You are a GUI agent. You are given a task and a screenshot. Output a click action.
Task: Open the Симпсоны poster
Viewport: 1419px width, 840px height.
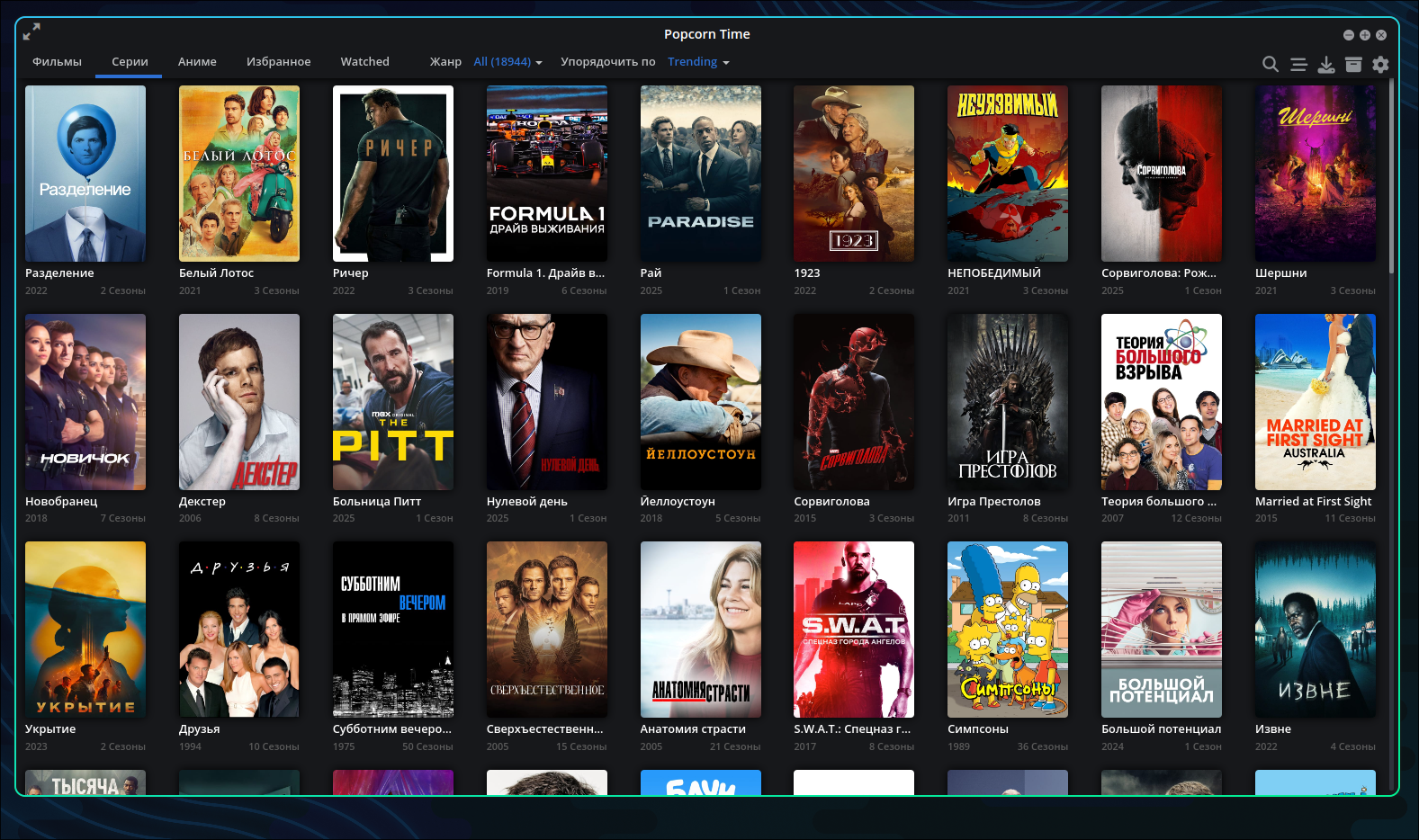(x=1008, y=630)
